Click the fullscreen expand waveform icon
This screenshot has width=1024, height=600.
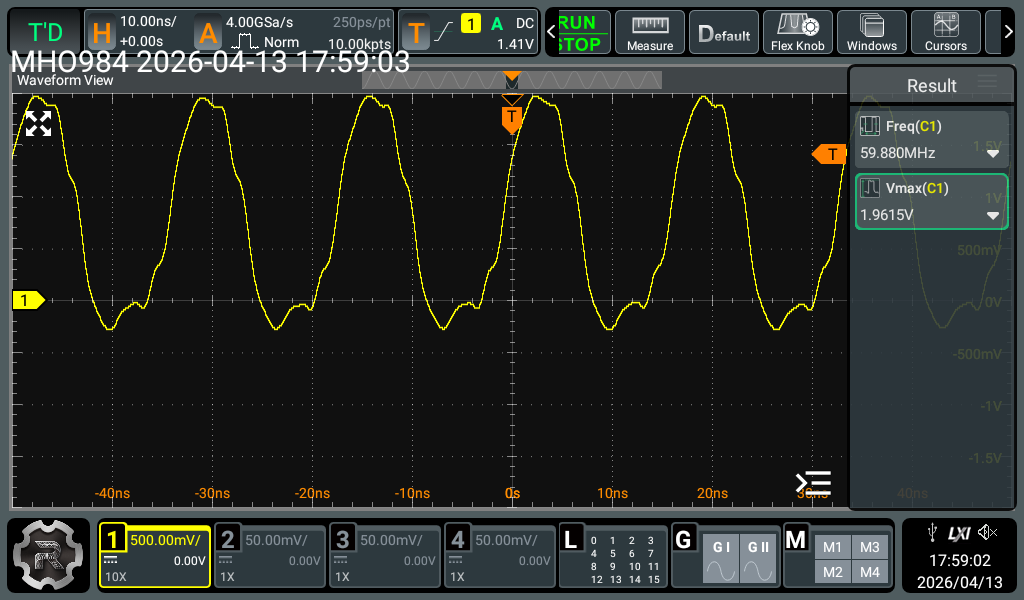click(x=38, y=124)
